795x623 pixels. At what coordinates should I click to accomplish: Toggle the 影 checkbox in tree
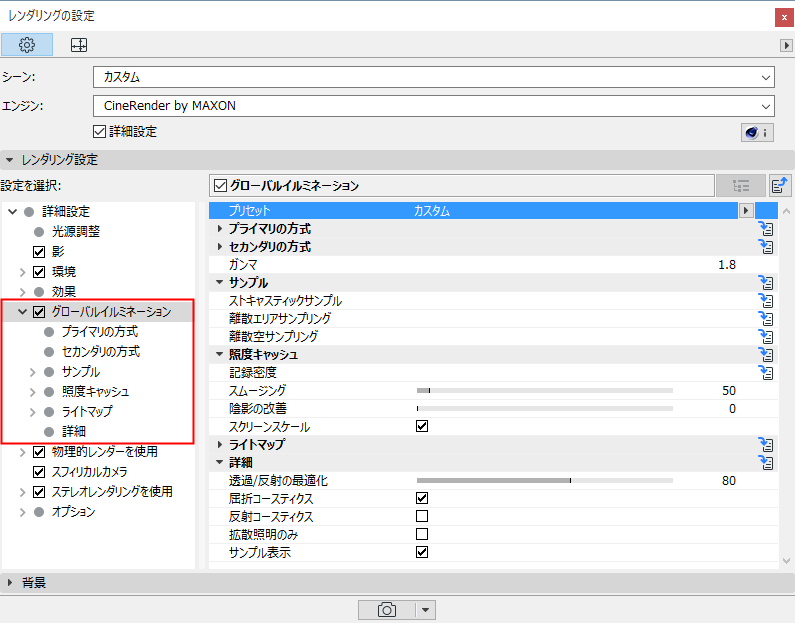(39, 252)
